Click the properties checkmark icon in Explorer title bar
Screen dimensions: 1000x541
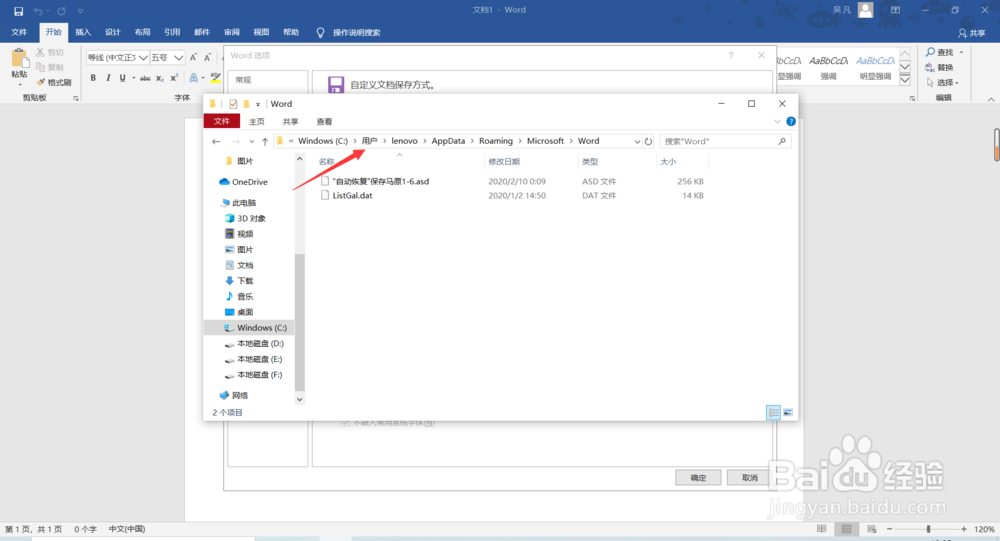click(x=233, y=104)
